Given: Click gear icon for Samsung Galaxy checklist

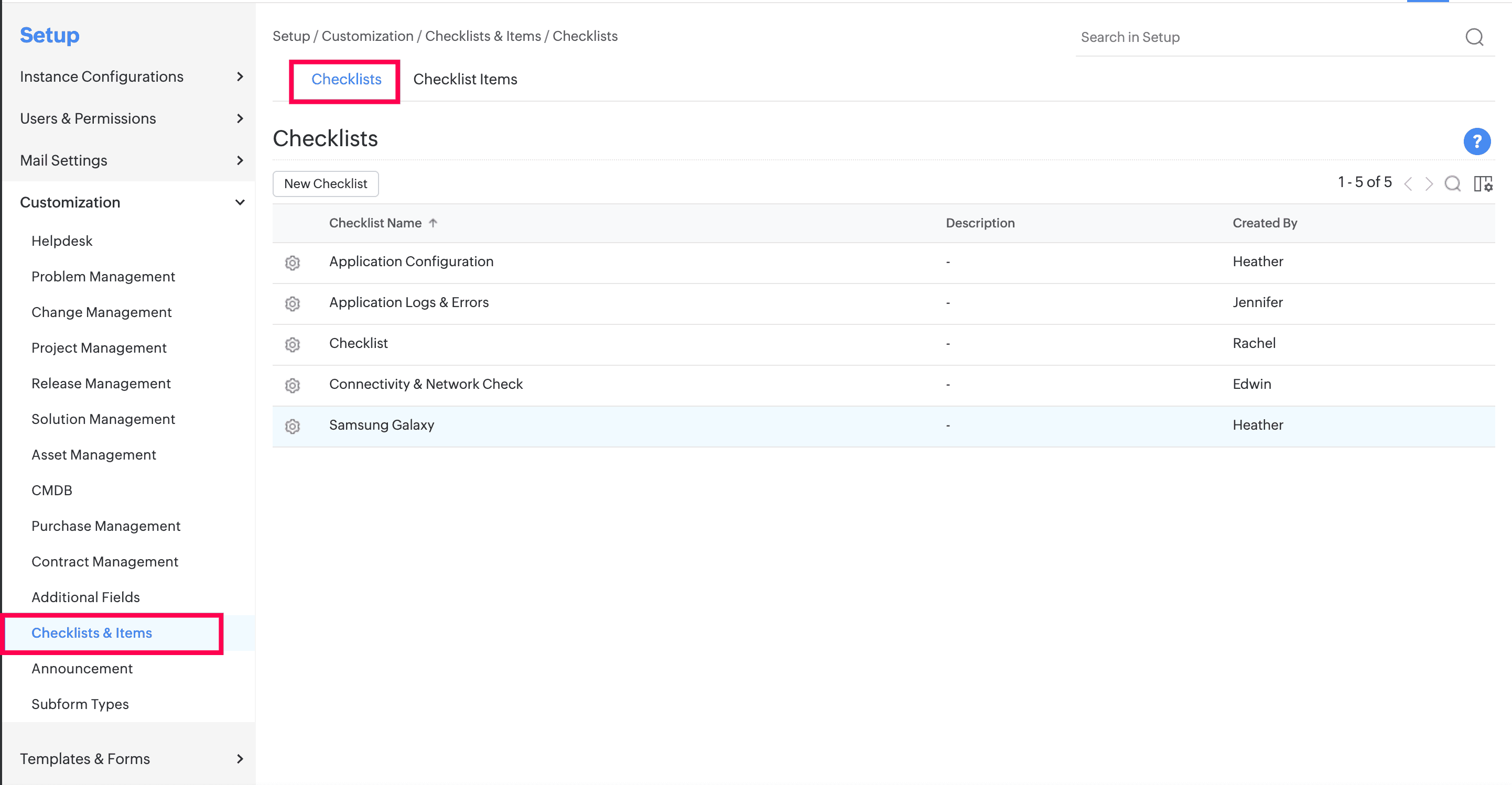Looking at the screenshot, I should pyautogui.click(x=293, y=426).
